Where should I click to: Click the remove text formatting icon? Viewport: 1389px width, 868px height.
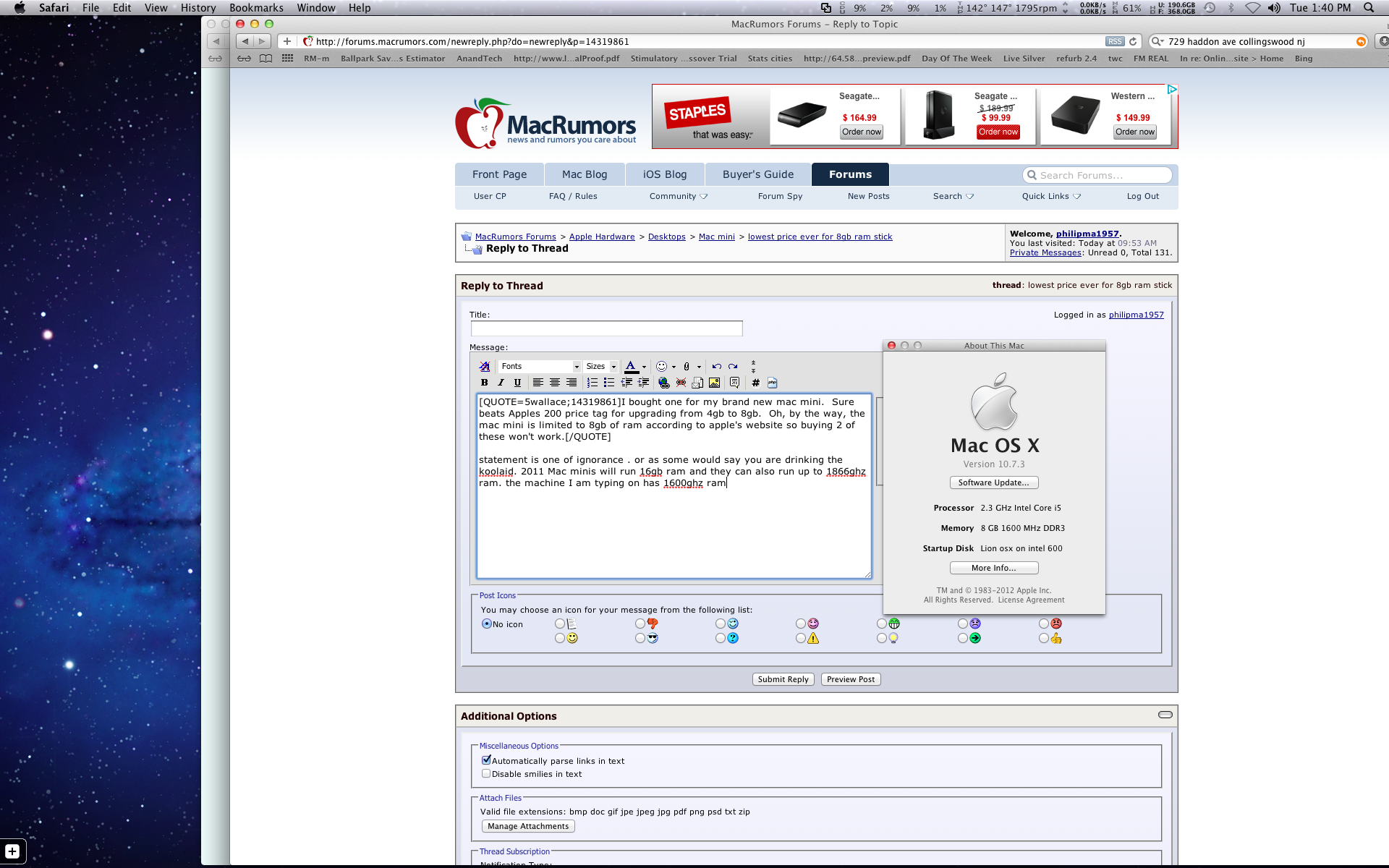coord(485,367)
